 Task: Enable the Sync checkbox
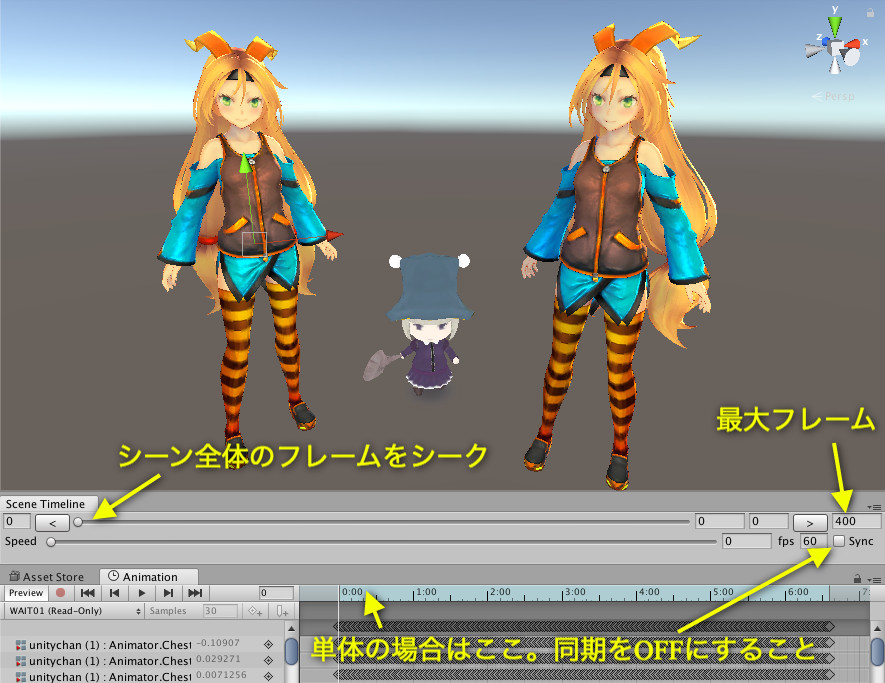point(839,541)
